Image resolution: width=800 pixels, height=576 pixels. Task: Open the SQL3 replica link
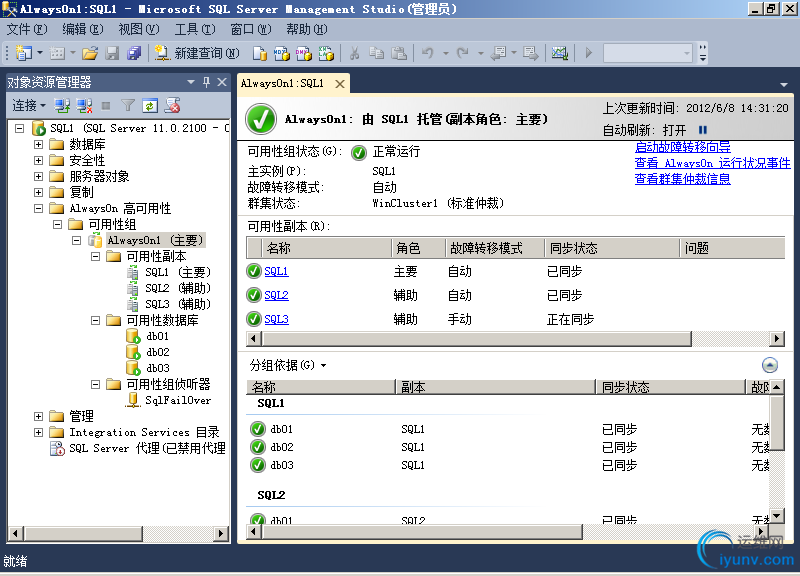[276, 319]
